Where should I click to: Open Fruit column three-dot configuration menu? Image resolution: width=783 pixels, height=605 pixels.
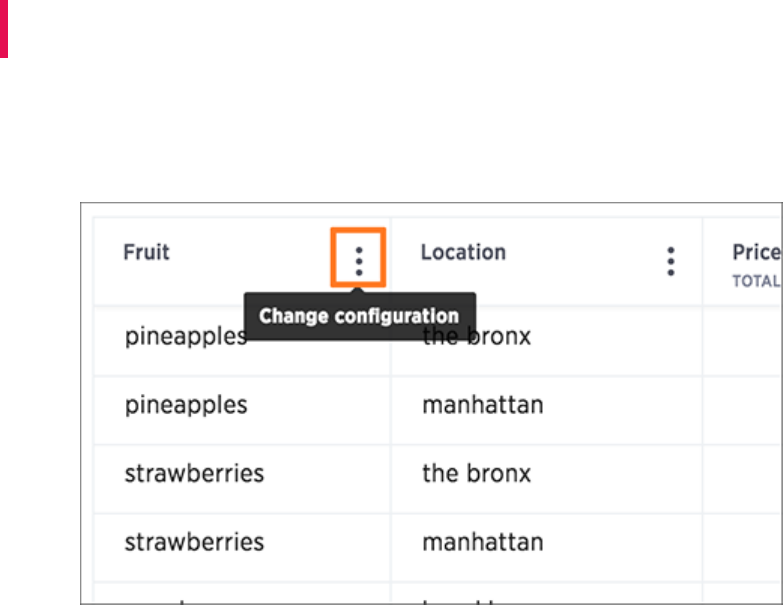click(x=359, y=261)
